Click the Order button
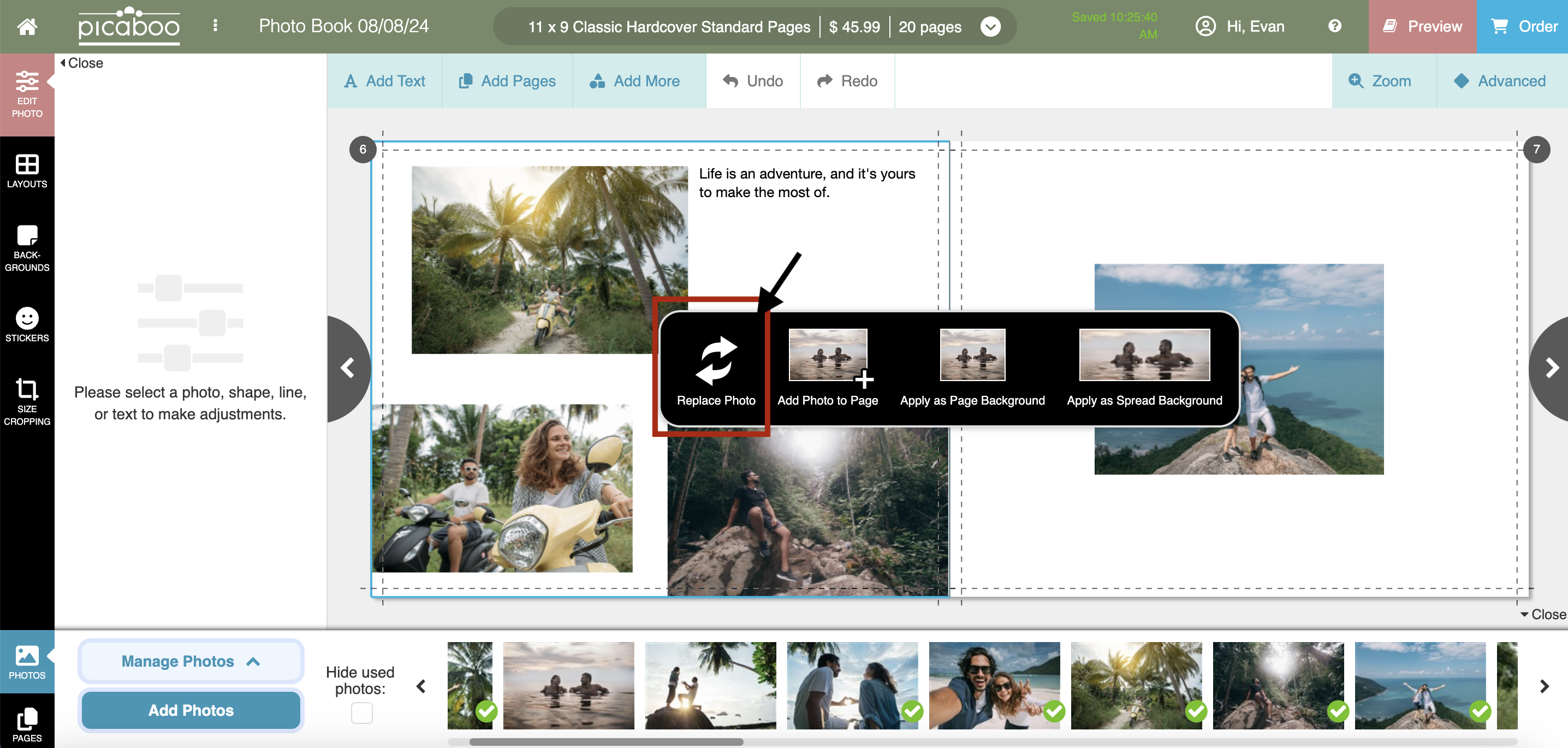 click(x=1522, y=26)
